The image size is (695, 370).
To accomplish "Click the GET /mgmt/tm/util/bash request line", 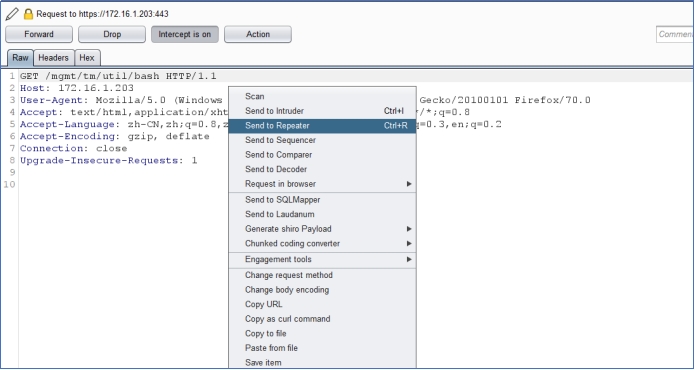I will click(118, 76).
